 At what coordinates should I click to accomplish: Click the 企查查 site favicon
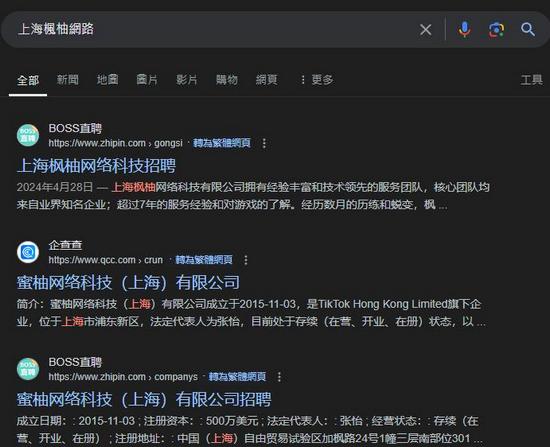[28, 252]
